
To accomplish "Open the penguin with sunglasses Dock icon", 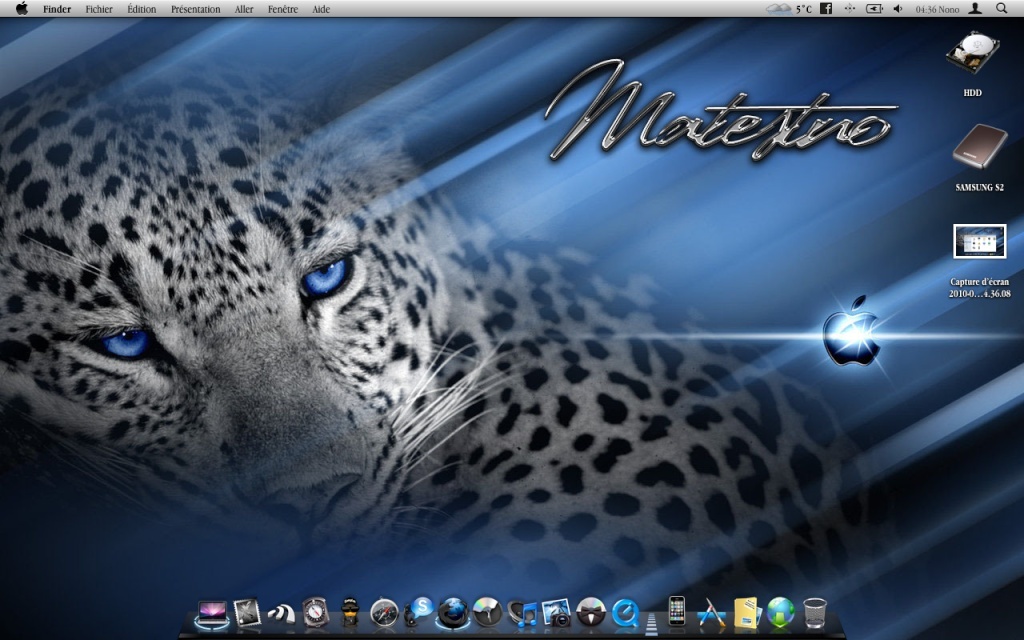I will (x=350, y=613).
